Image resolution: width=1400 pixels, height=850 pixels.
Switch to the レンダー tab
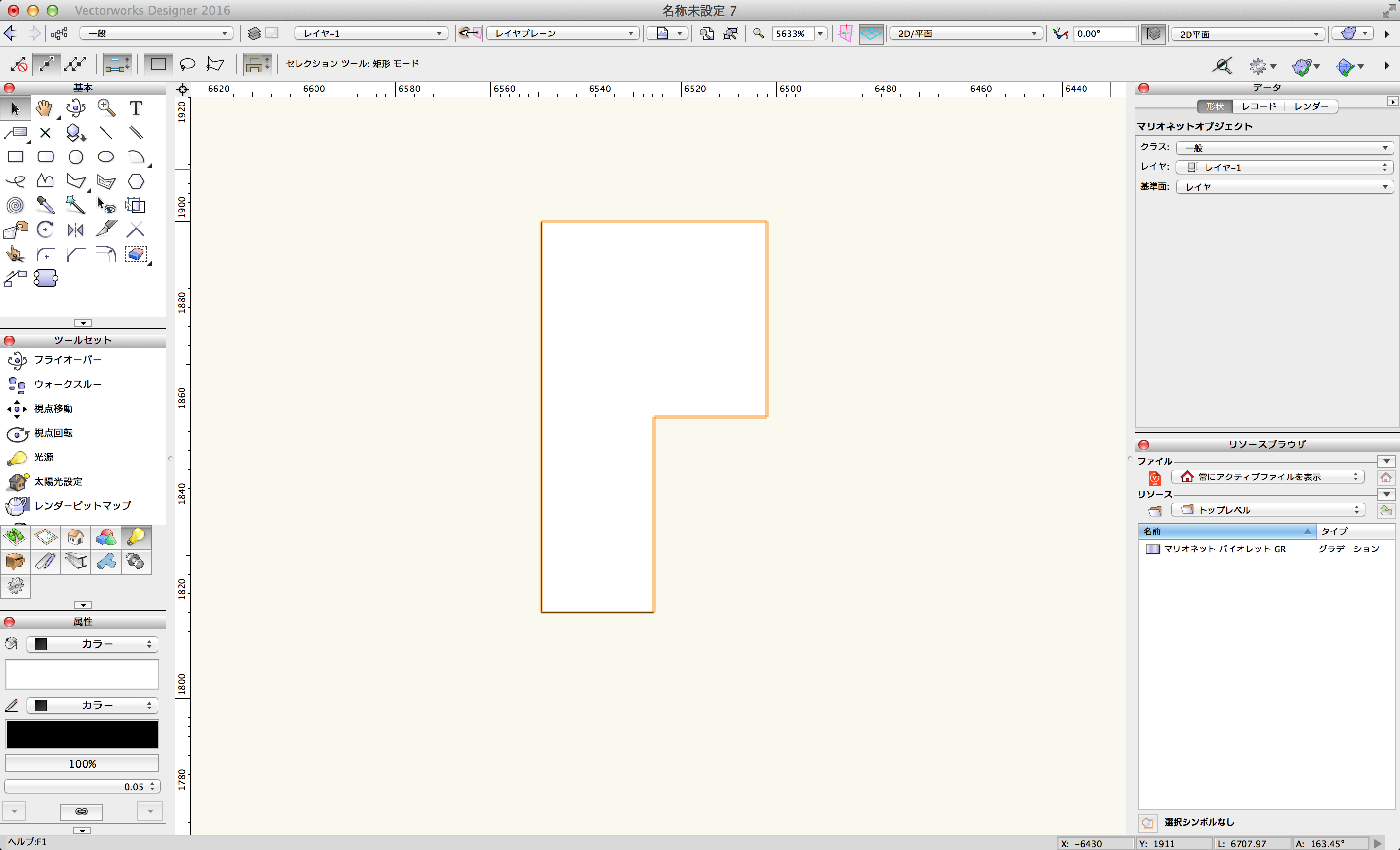click(x=1312, y=106)
